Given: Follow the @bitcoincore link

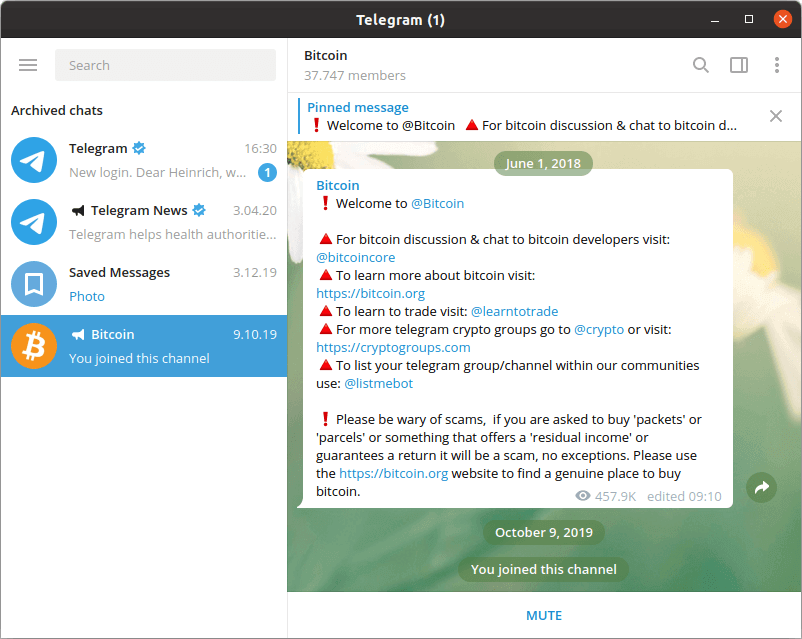Looking at the screenshot, I should (x=355, y=257).
